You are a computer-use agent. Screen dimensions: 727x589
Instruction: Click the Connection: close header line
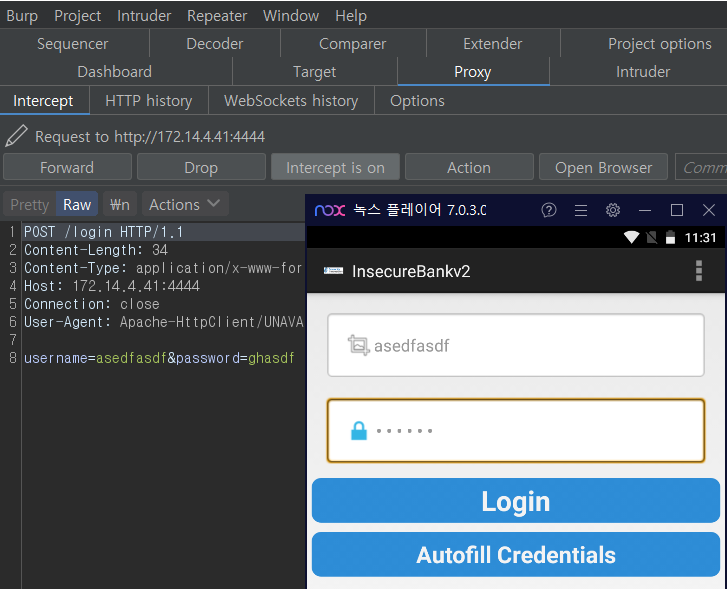(x=92, y=304)
